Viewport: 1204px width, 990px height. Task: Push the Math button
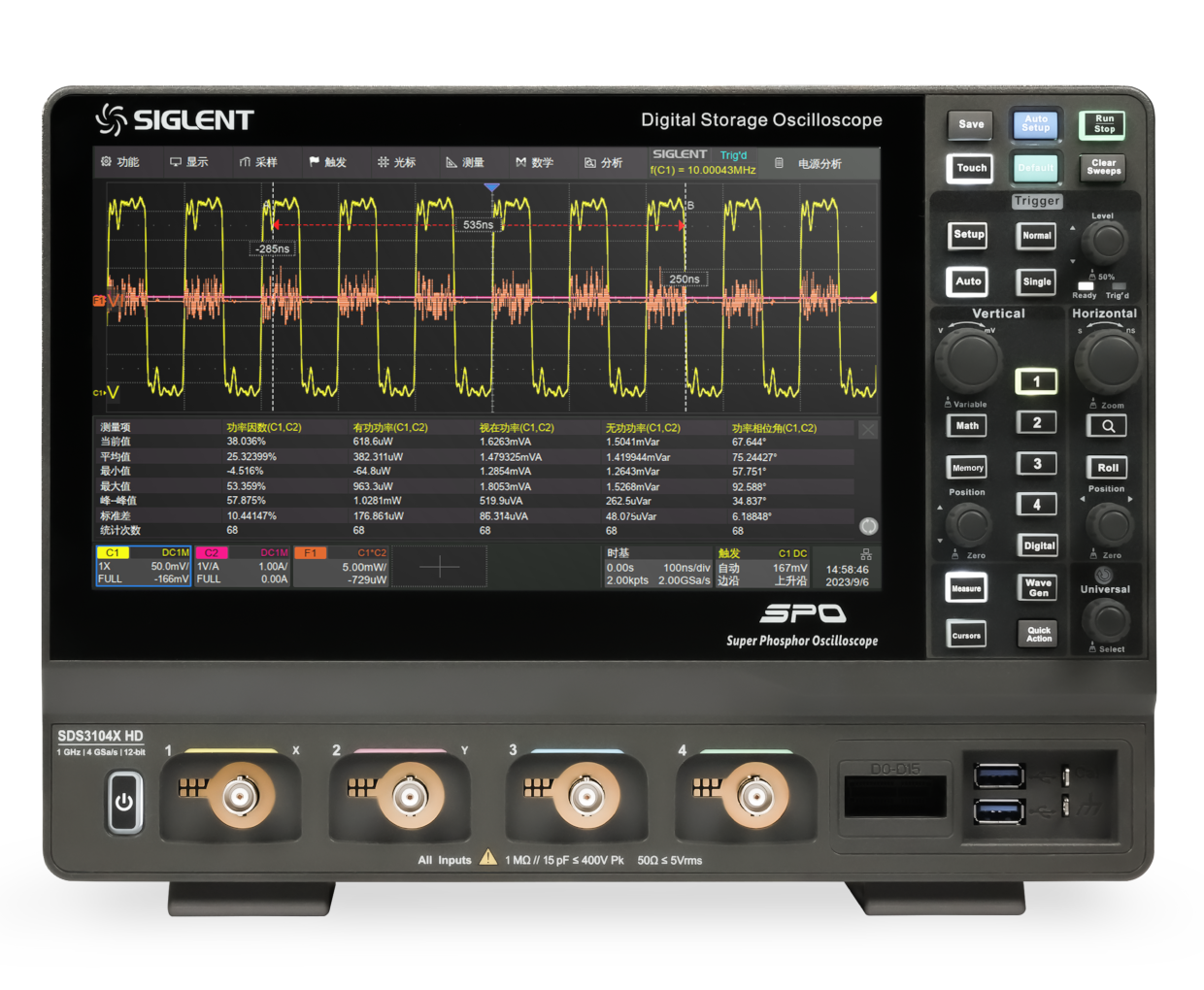pyautogui.click(x=967, y=426)
